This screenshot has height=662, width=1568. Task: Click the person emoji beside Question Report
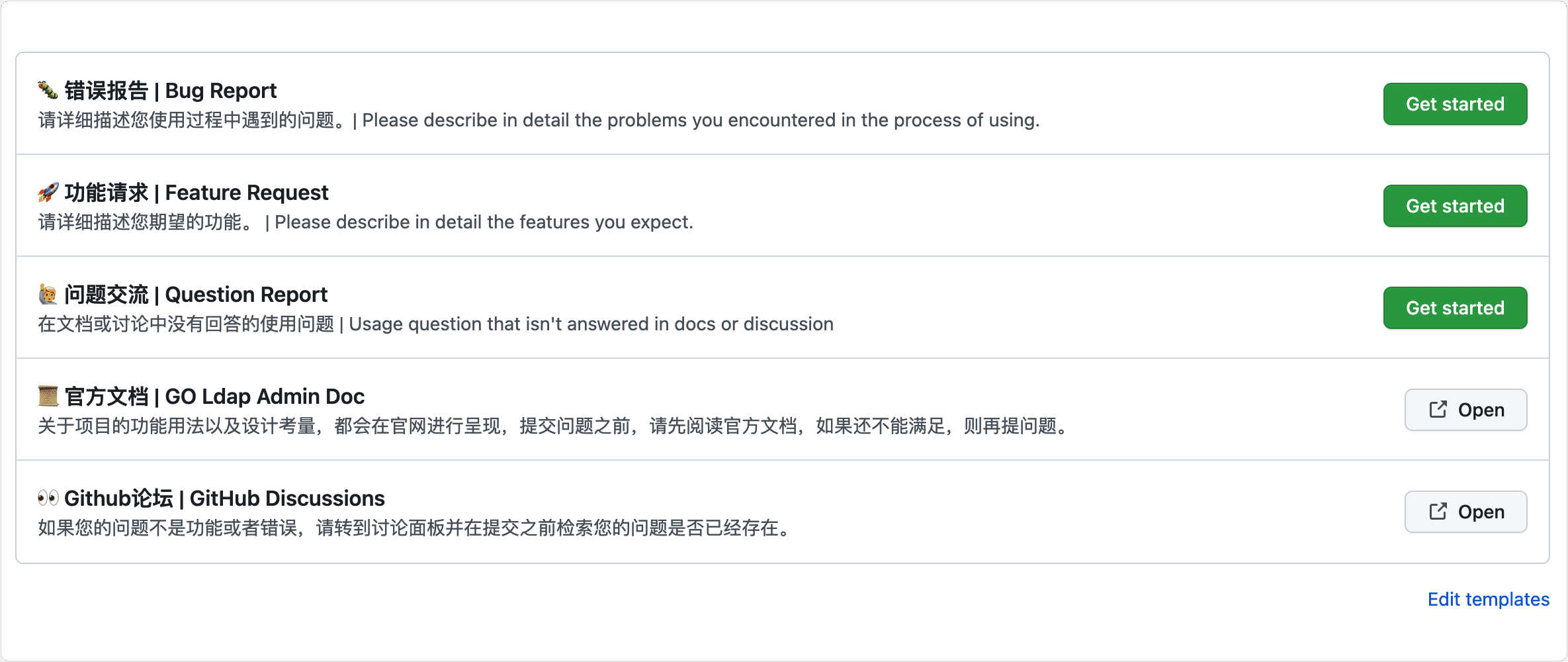(48, 294)
